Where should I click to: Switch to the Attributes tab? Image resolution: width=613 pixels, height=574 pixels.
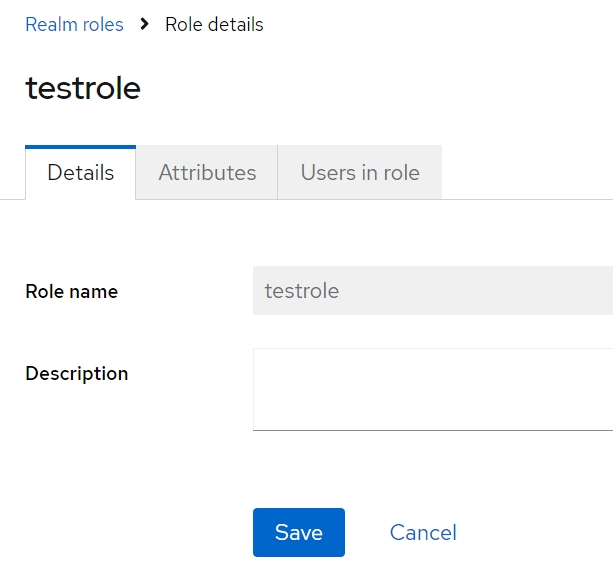click(207, 173)
